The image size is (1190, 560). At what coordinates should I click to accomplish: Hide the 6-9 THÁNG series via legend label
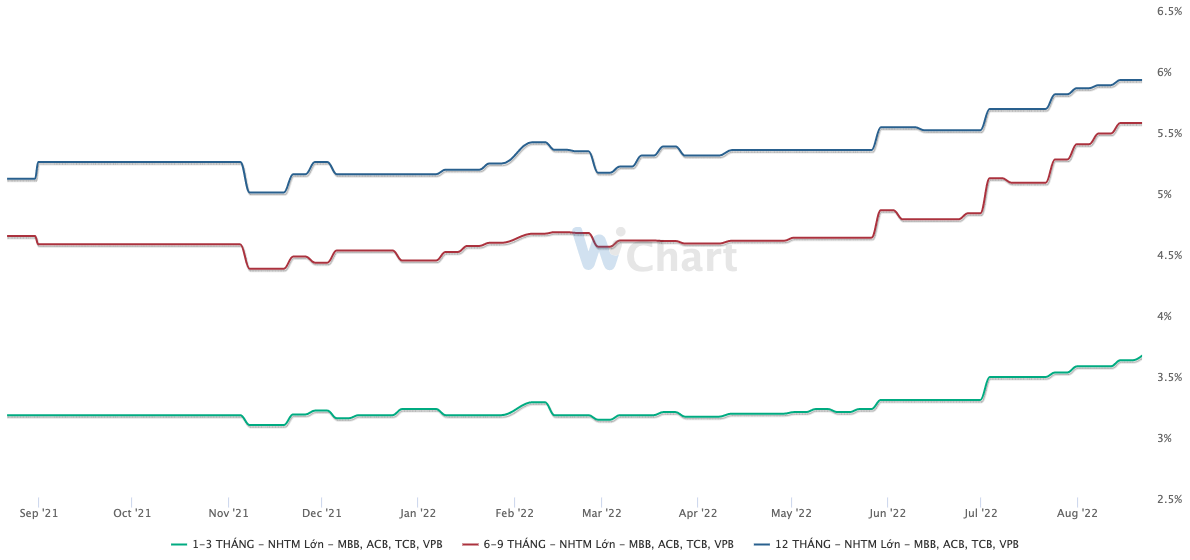[x=608, y=544]
